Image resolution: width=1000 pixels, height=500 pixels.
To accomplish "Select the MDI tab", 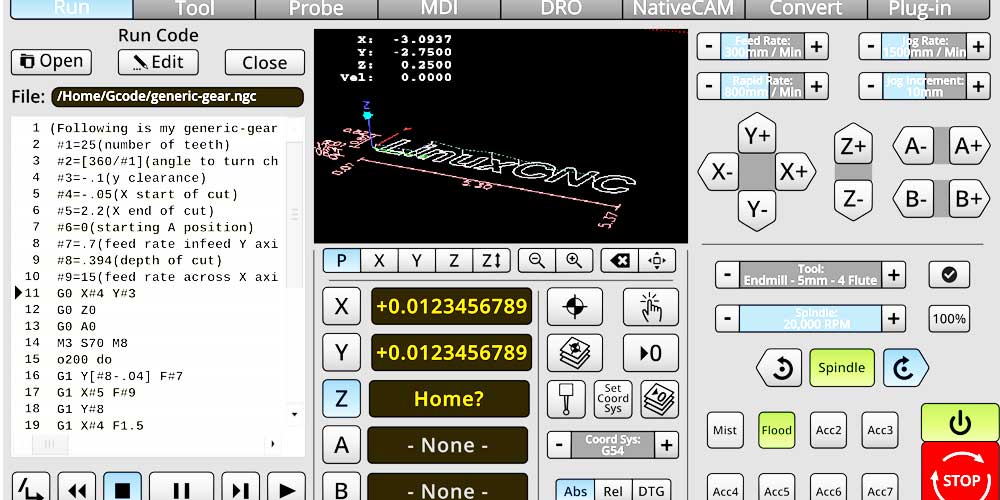I will pyautogui.click(x=439, y=9).
